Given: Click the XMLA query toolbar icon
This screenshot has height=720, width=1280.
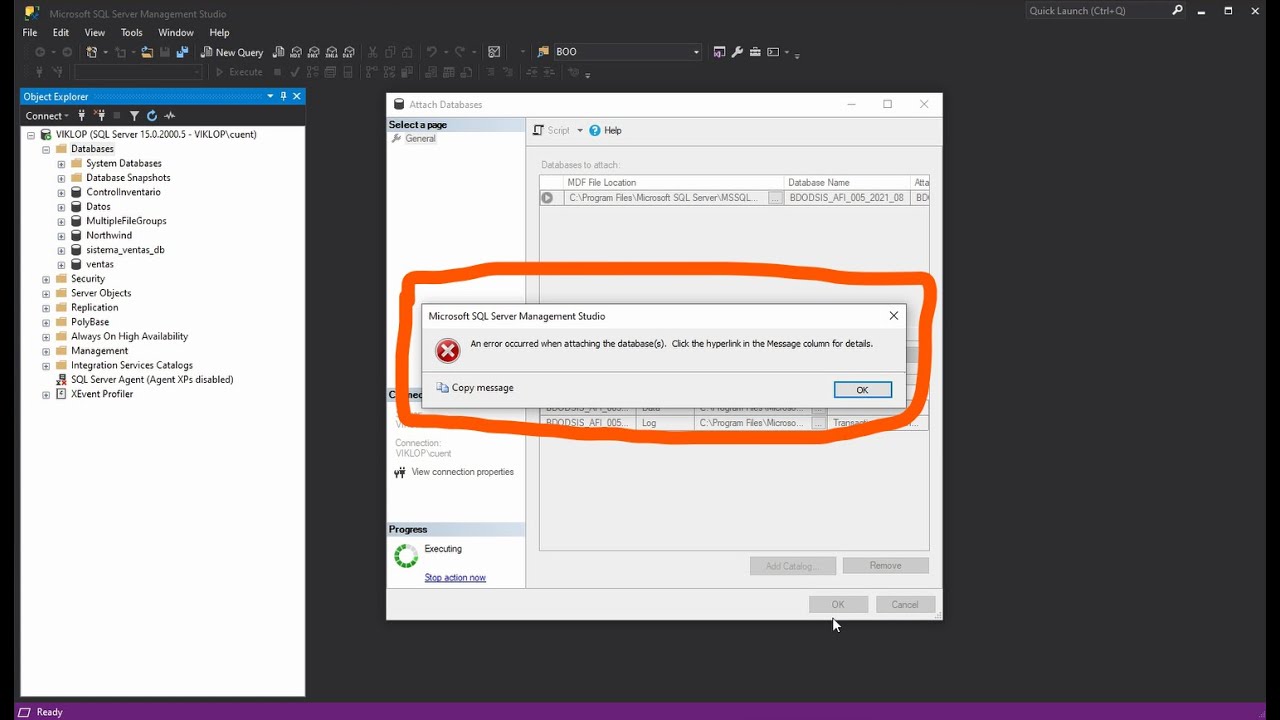Looking at the screenshot, I should click(x=332, y=52).
